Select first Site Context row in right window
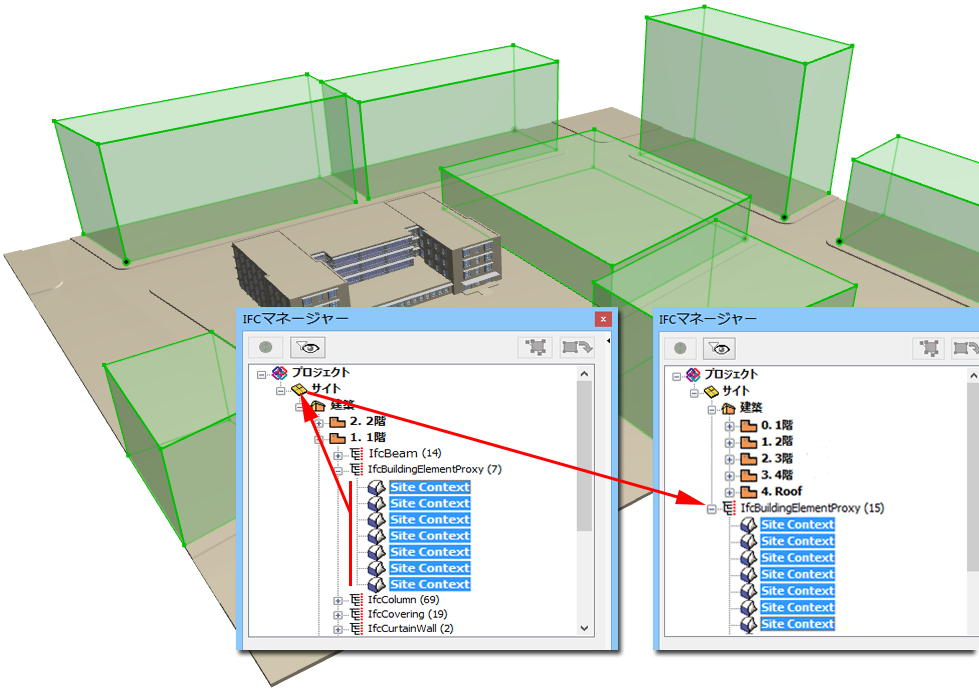Image resolution: width=979 pixels, height=694 pixels. (797, 525)
